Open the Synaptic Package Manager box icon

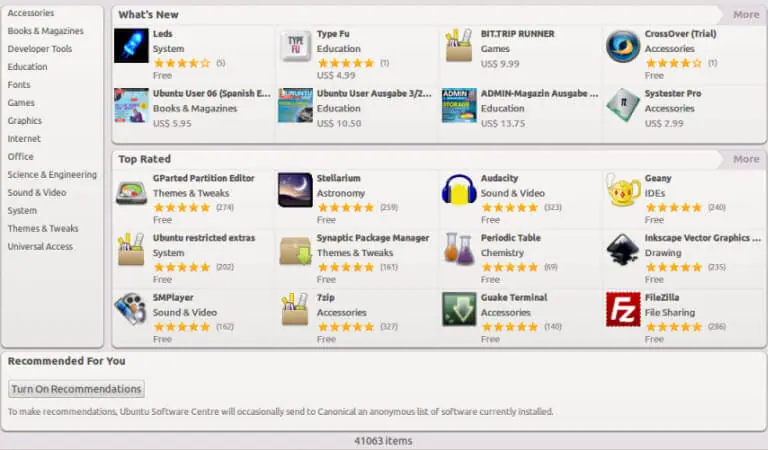pyautogui.click(x=295, y=250)
